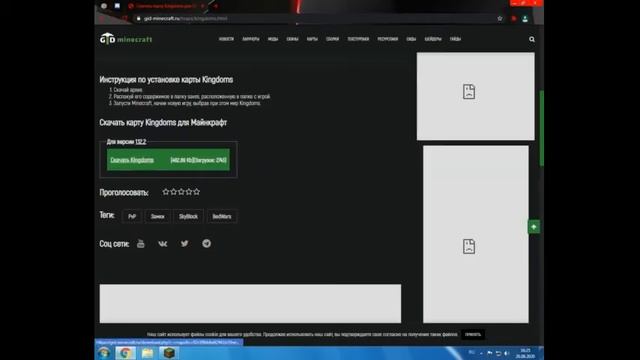Open the VK social icon

click(x=162, y=244)
